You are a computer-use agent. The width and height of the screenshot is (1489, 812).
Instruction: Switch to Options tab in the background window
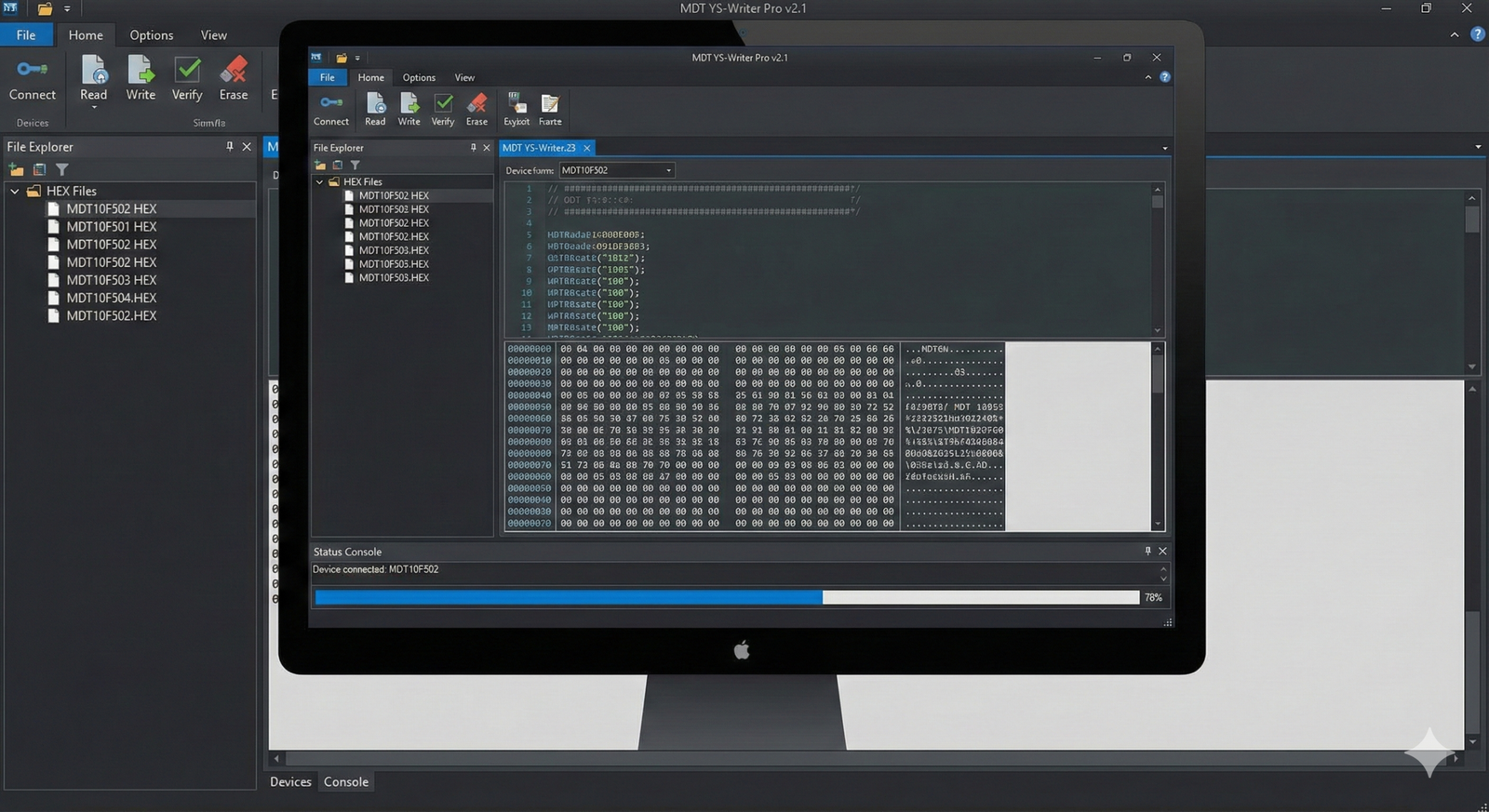point(152,34)
